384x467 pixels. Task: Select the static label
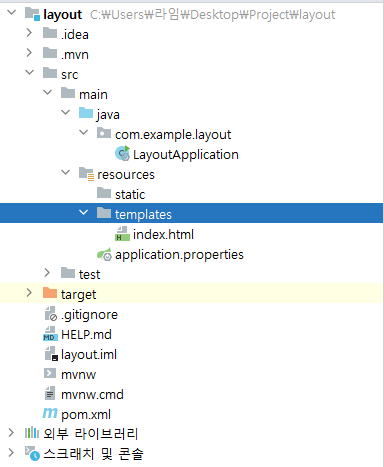130,194
